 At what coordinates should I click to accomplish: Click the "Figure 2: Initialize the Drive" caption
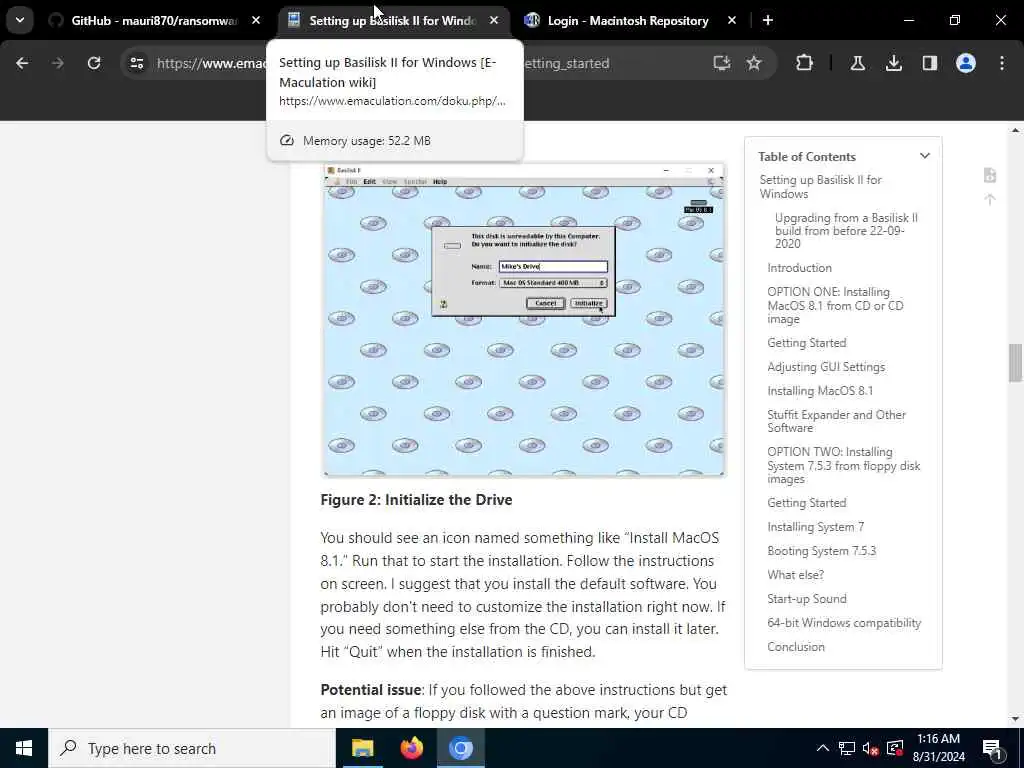click(416, 500)
